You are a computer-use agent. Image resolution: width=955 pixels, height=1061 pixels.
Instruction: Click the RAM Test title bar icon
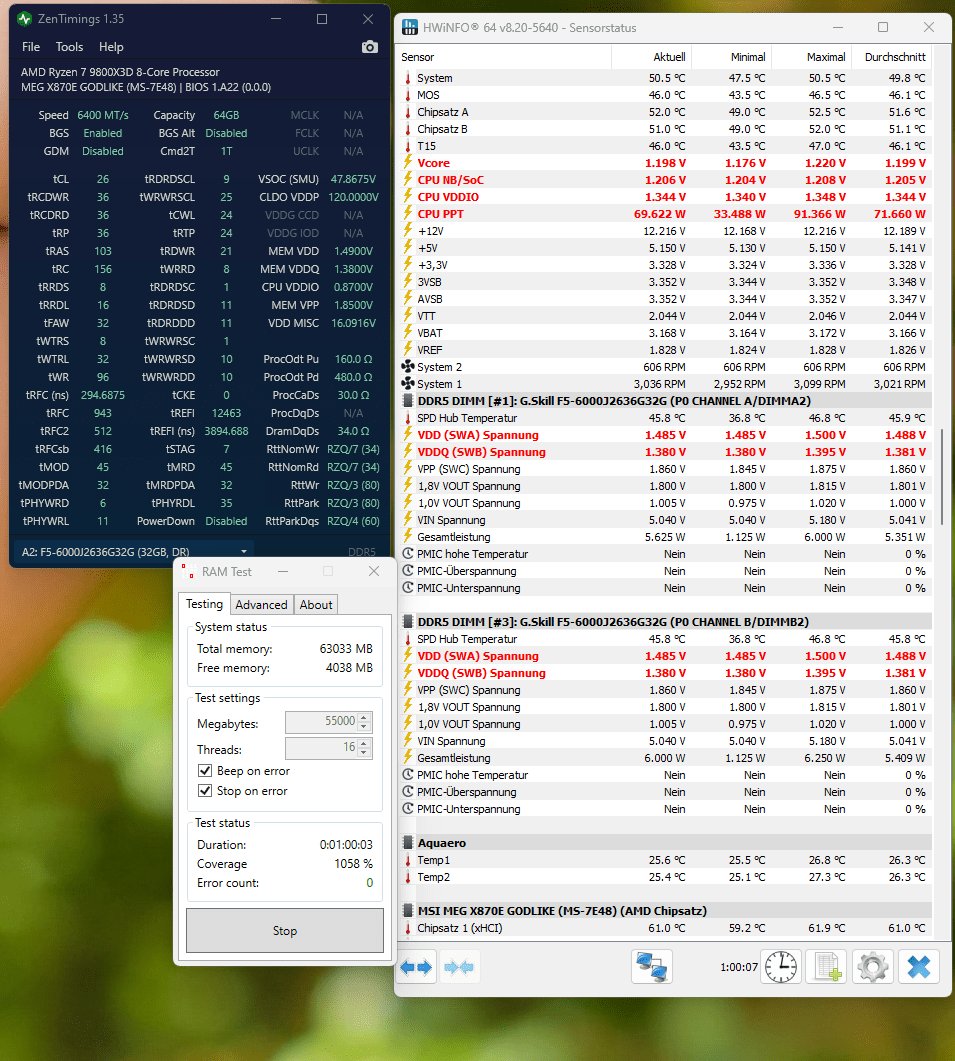pyautogui.click(x=187, y=571)
